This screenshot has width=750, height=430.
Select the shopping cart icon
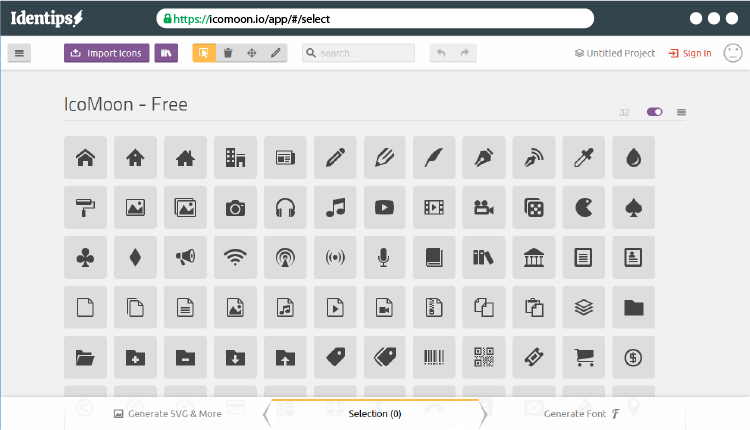point(584,357)
